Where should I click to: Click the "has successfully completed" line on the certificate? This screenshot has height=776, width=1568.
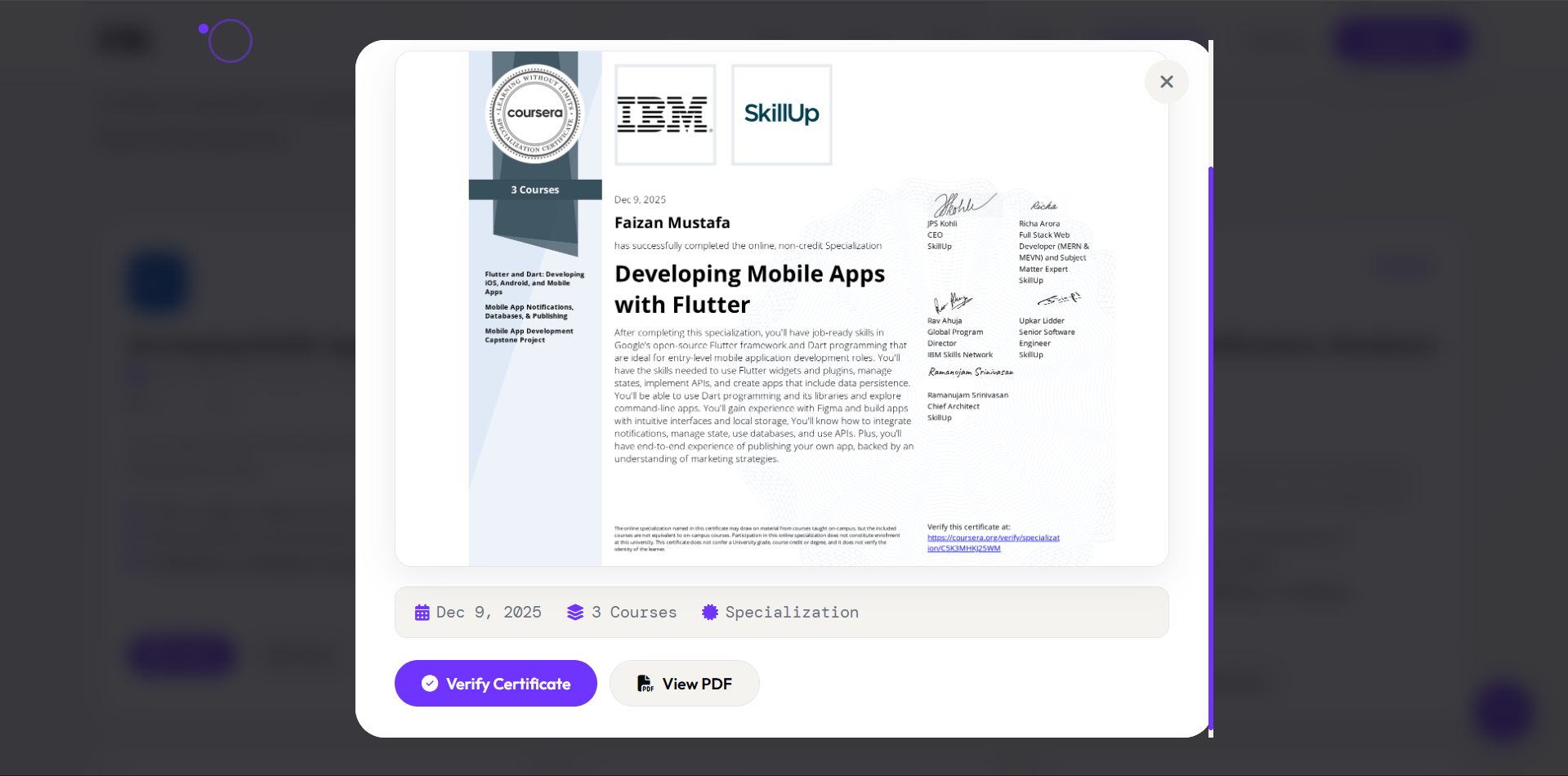(x=748, y=246)
